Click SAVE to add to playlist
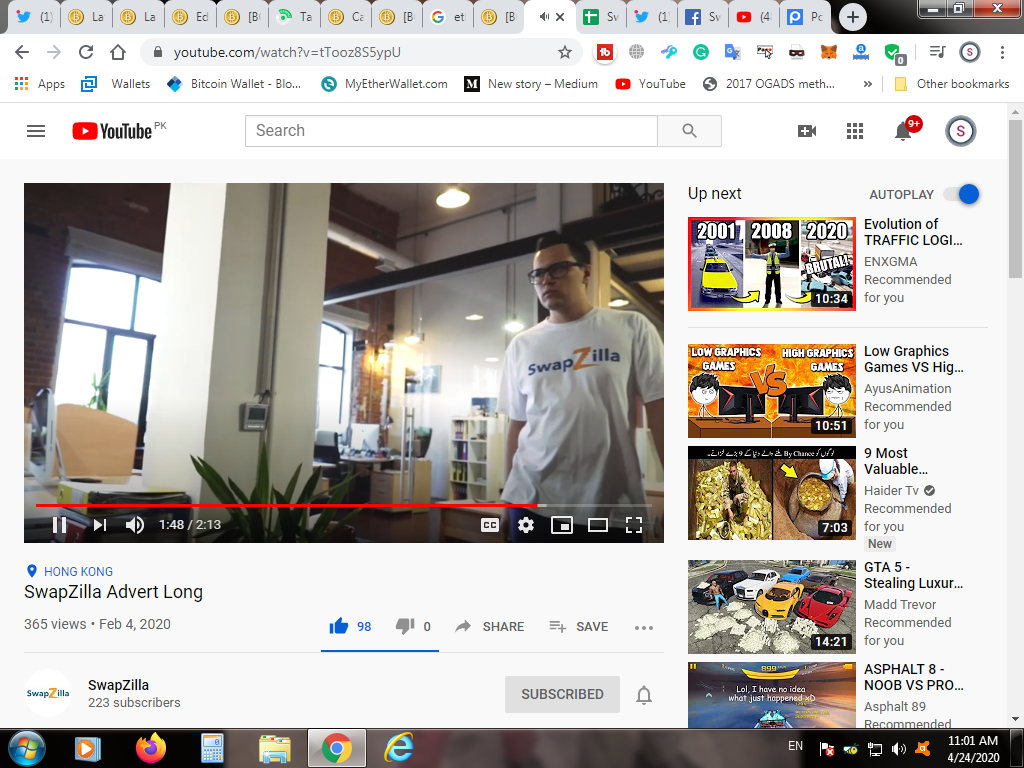Screen dimensions: 1024x768 tap(579, 626)
